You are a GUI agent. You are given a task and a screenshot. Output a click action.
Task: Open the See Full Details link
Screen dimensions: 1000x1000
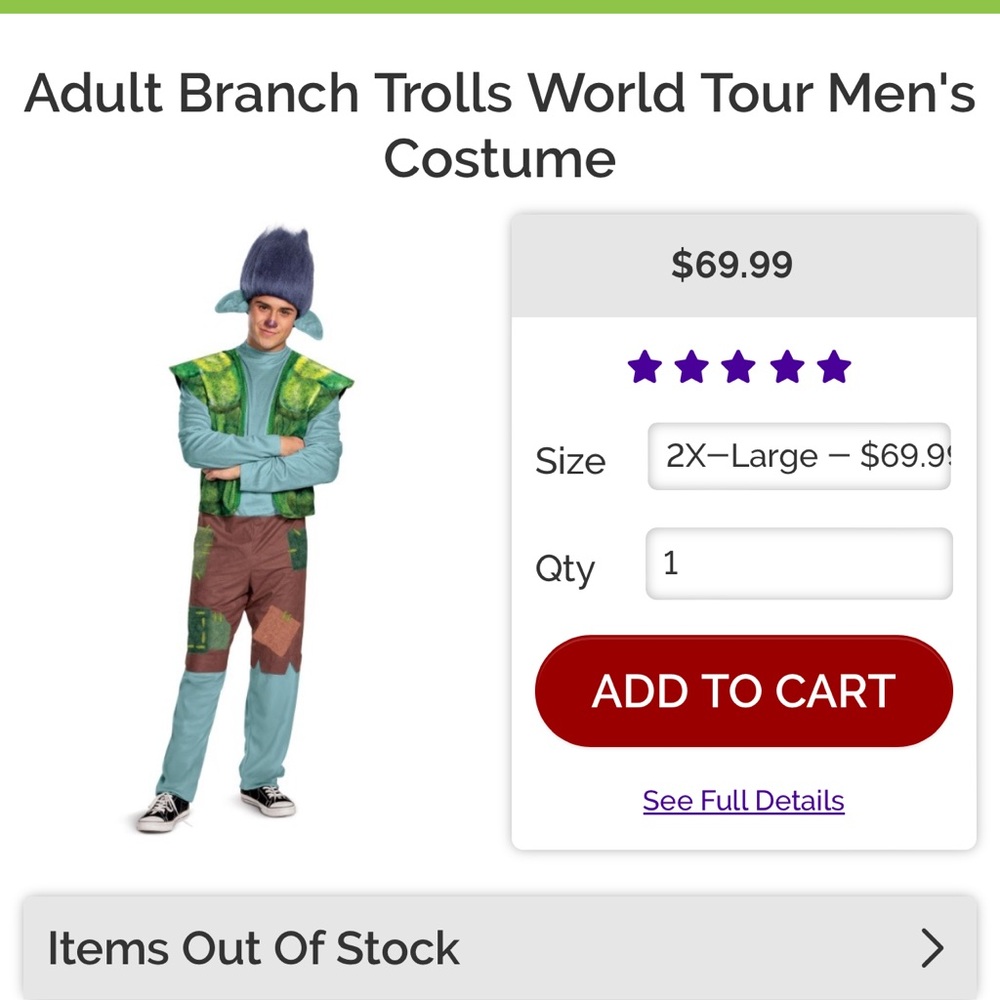point(742,800)
